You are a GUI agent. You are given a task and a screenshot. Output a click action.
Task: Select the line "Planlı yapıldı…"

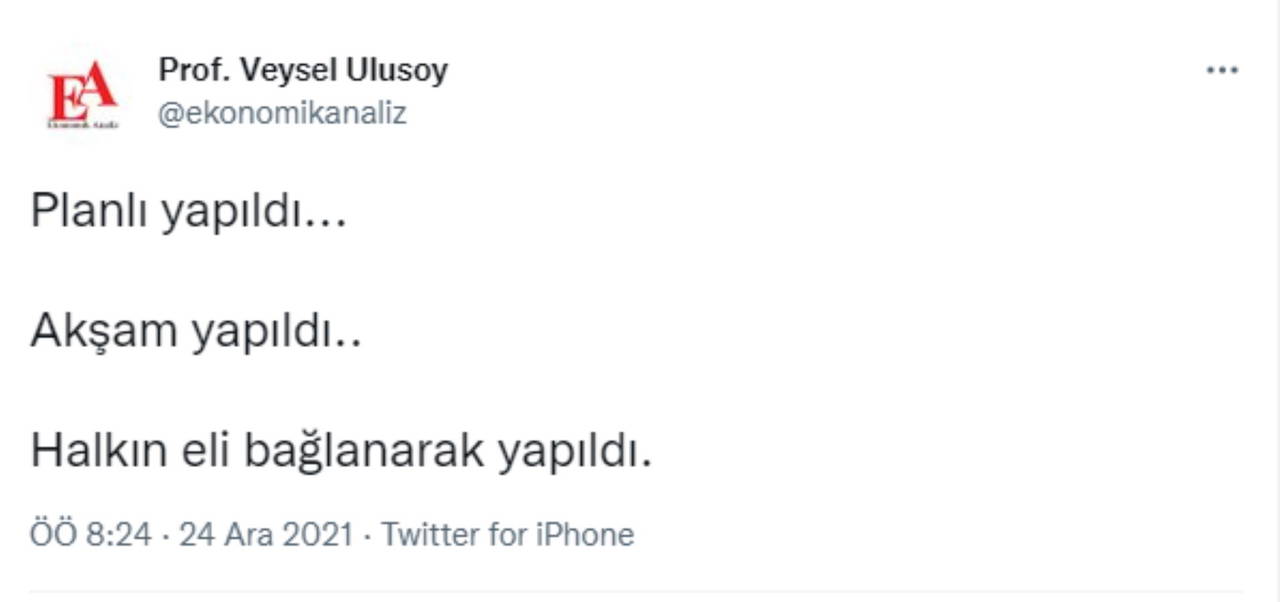pyautogui.click(x=189, y=211)
